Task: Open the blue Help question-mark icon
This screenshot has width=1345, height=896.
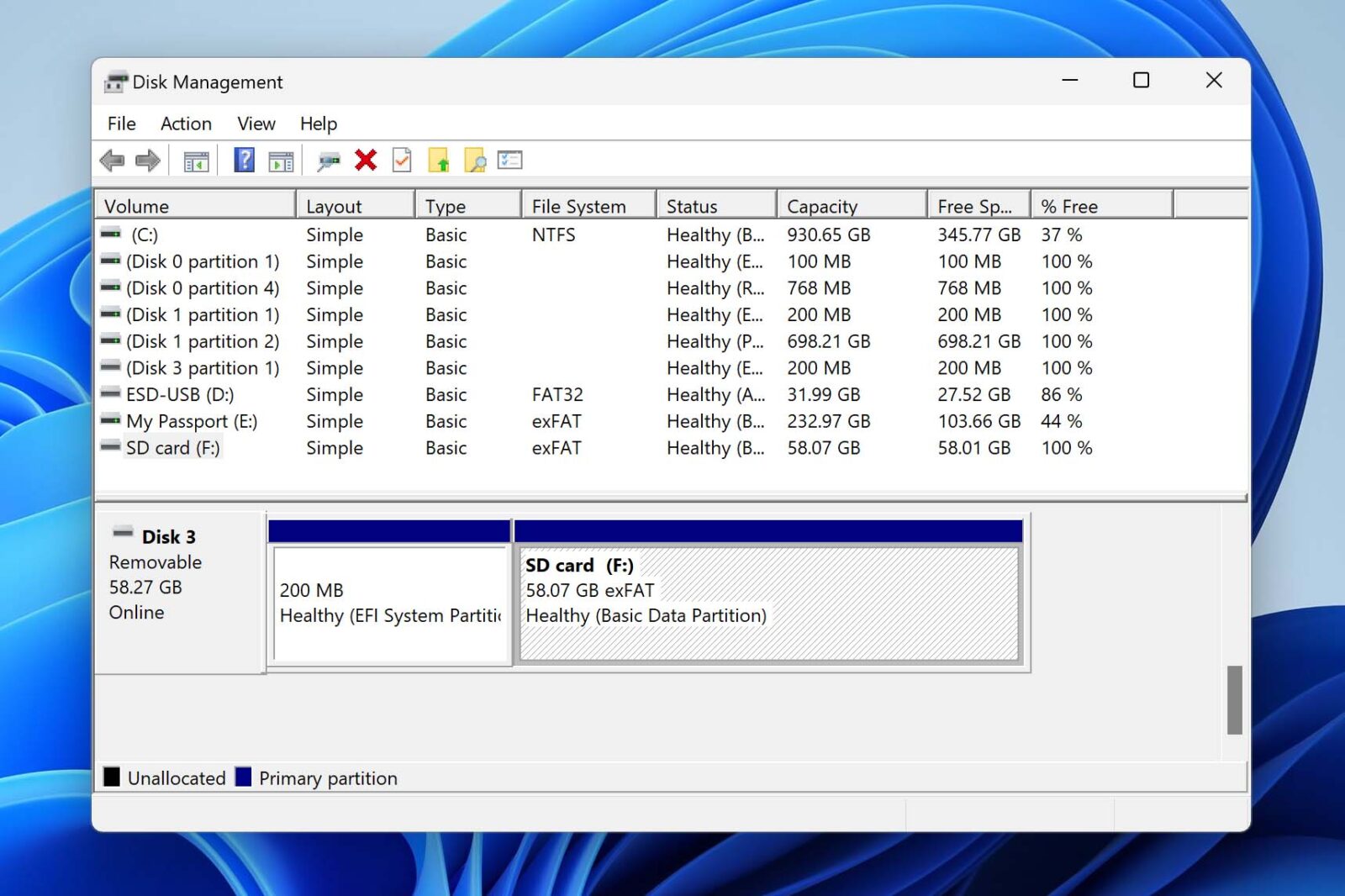Action: [244, 160]
